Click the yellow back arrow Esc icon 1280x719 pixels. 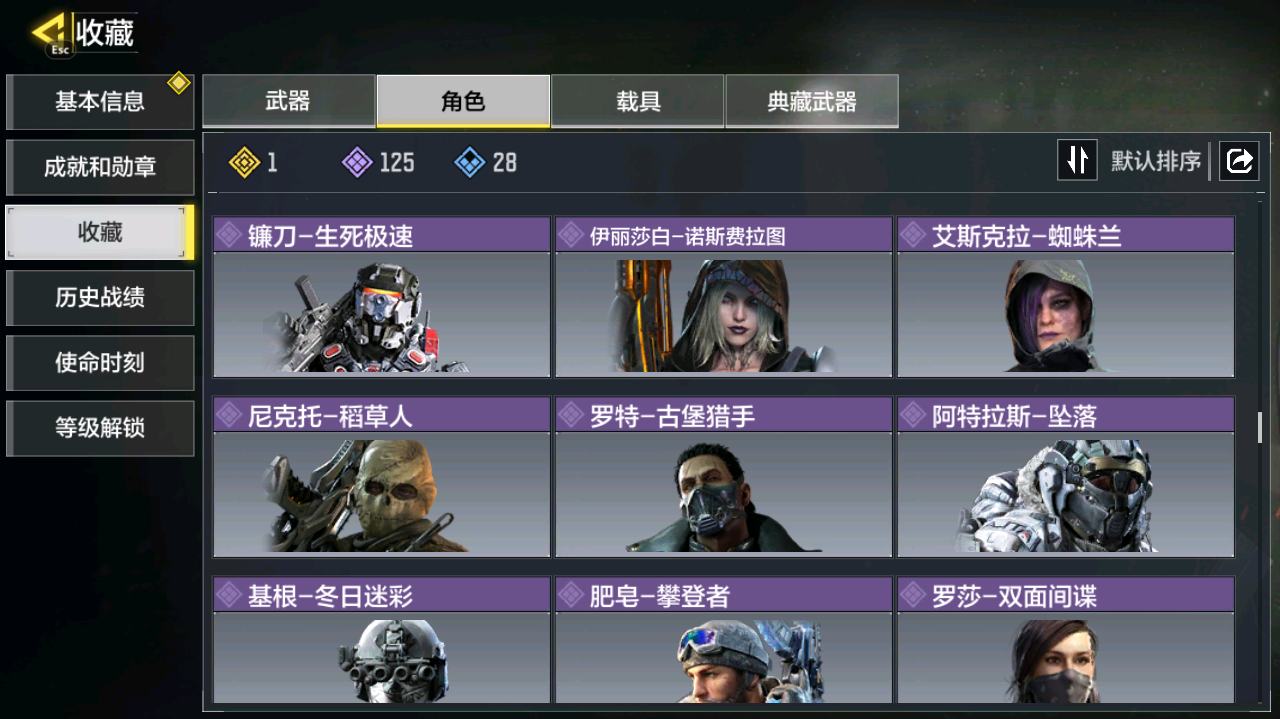50,34
